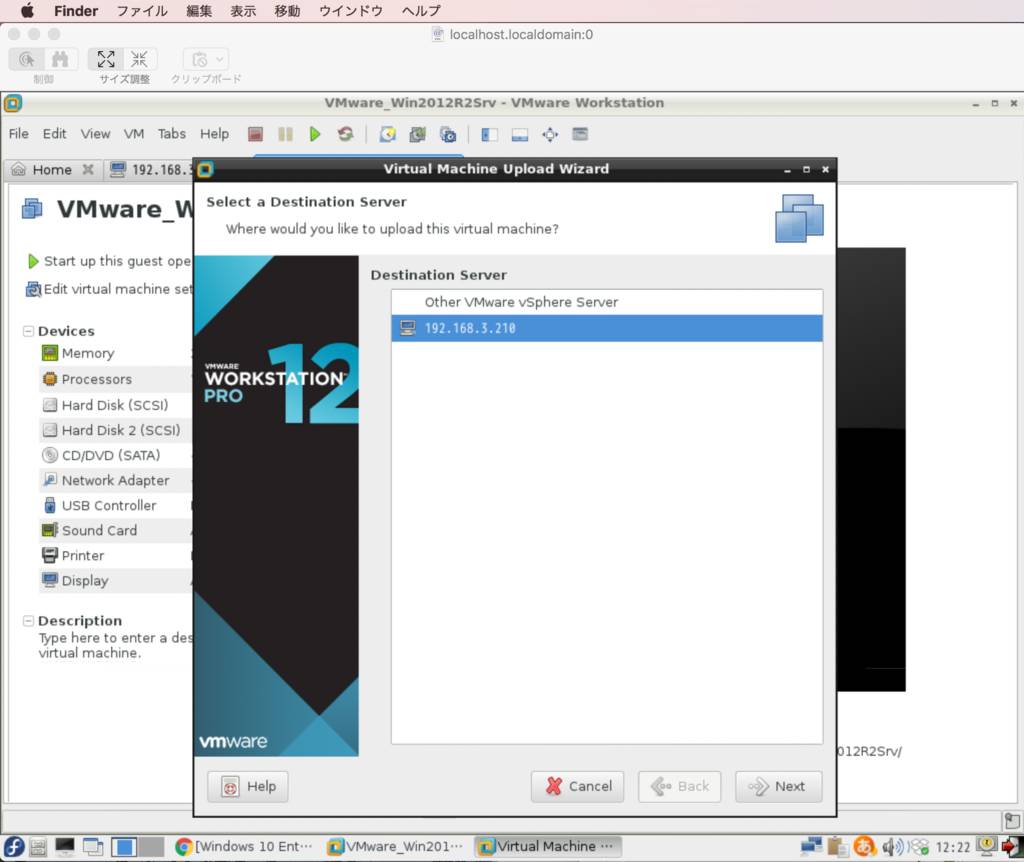Click the VNC shrink size icon
Screen dimensions: 1024x862
click(x=139, y=59)
